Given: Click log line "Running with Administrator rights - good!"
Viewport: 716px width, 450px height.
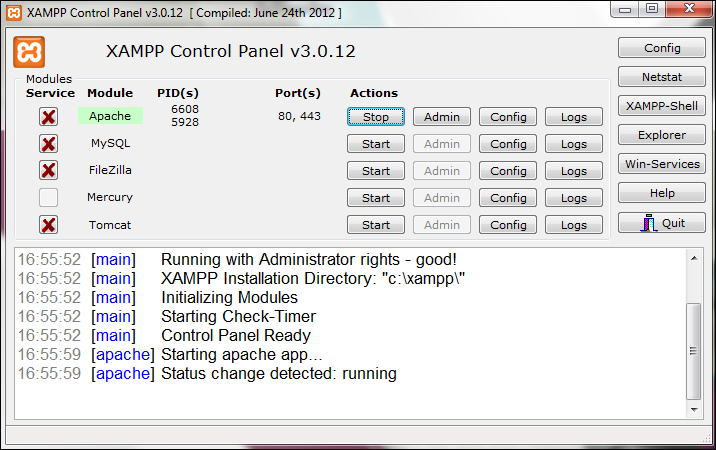Looking at the screenshot, I should (x=309, y=259).
